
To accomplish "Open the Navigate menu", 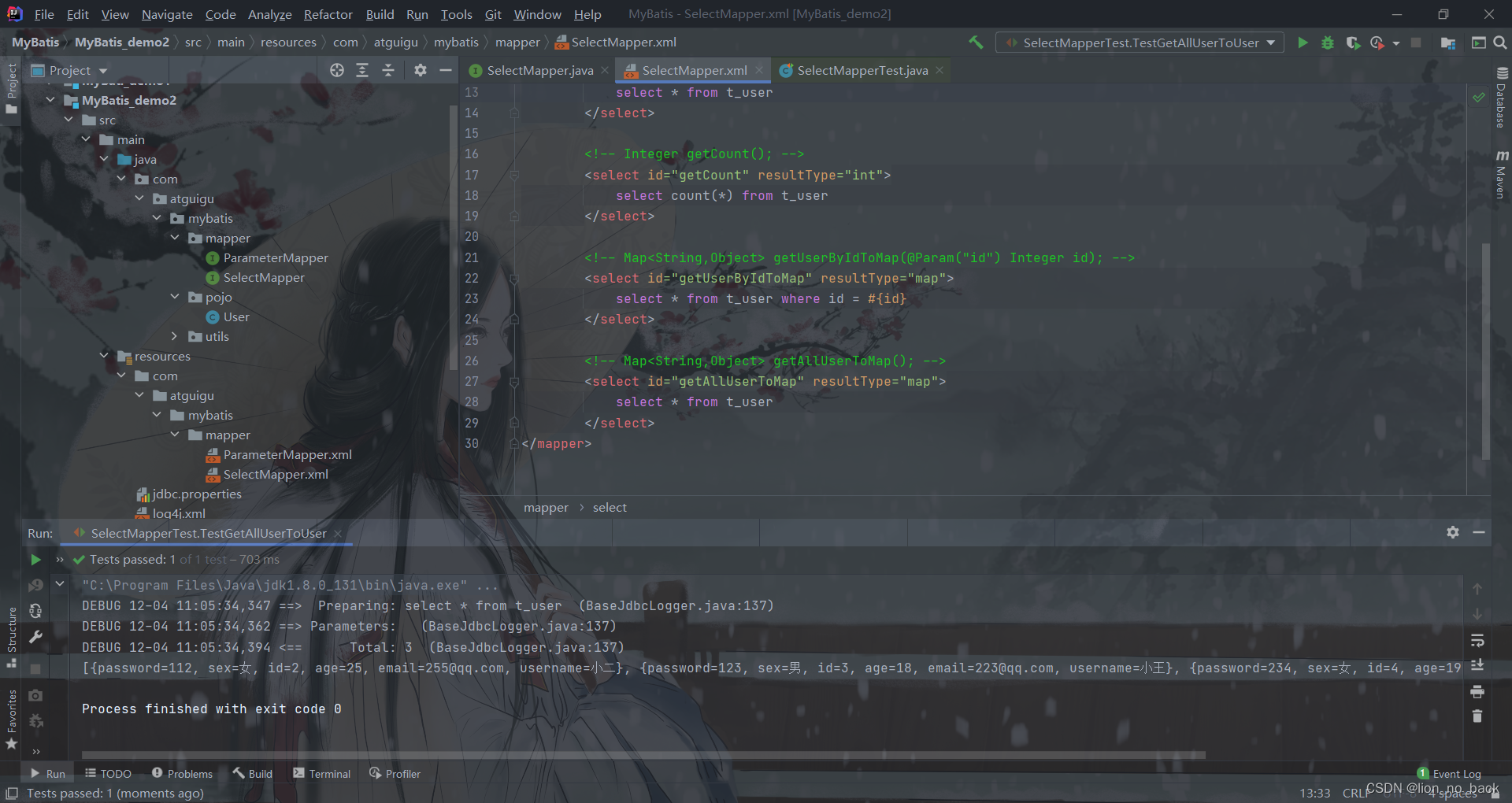I will click(x=167, y=14).
